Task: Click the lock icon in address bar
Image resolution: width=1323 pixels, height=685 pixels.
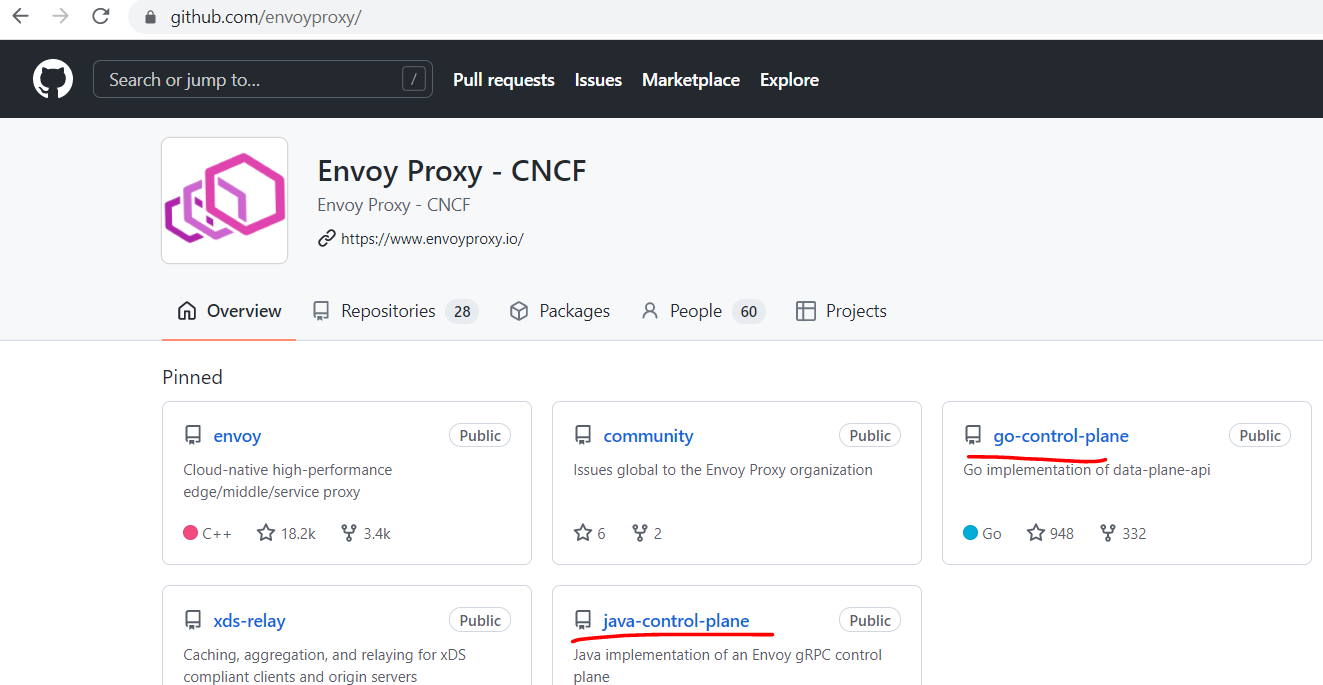Action: 151,17
